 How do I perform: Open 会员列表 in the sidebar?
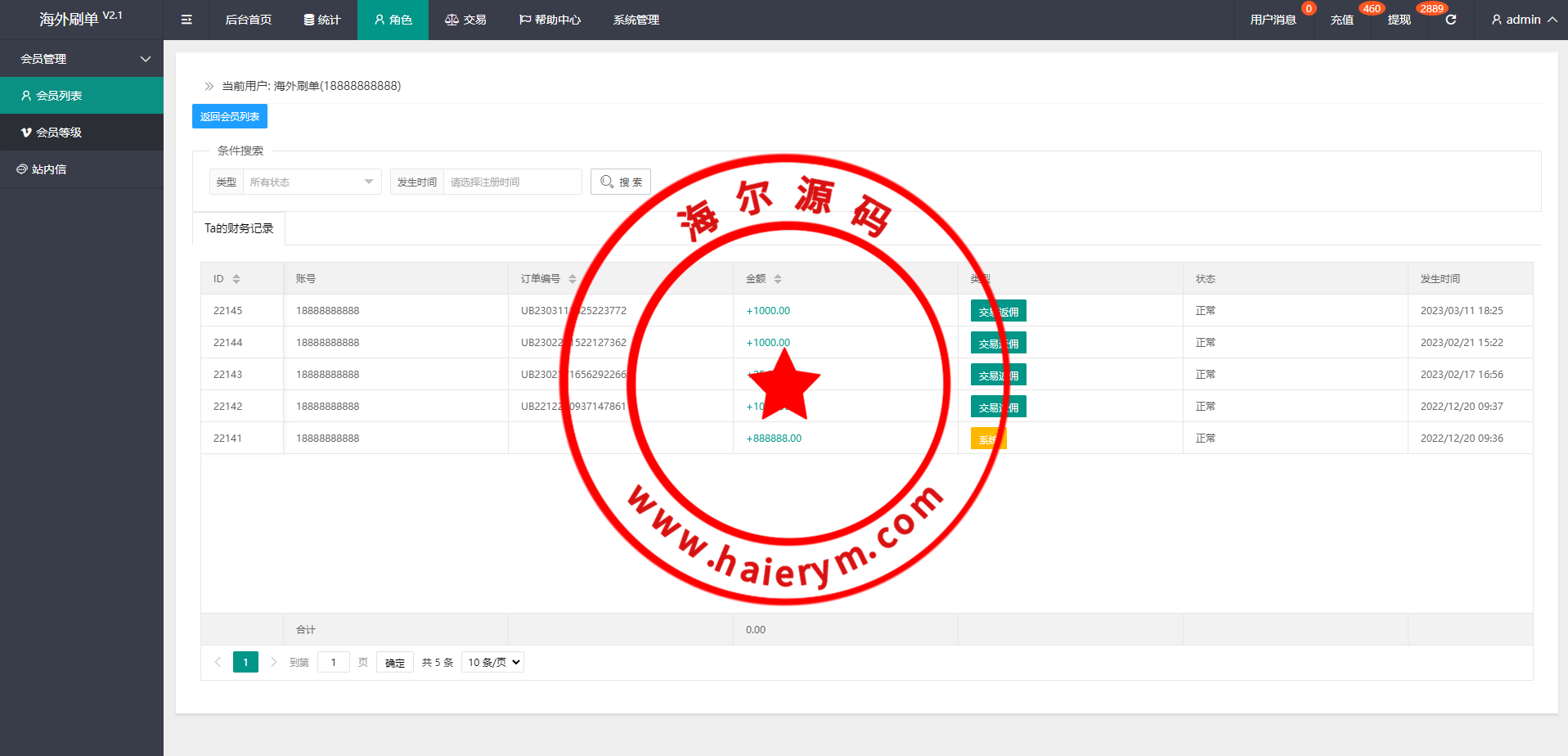coord(82,96)
